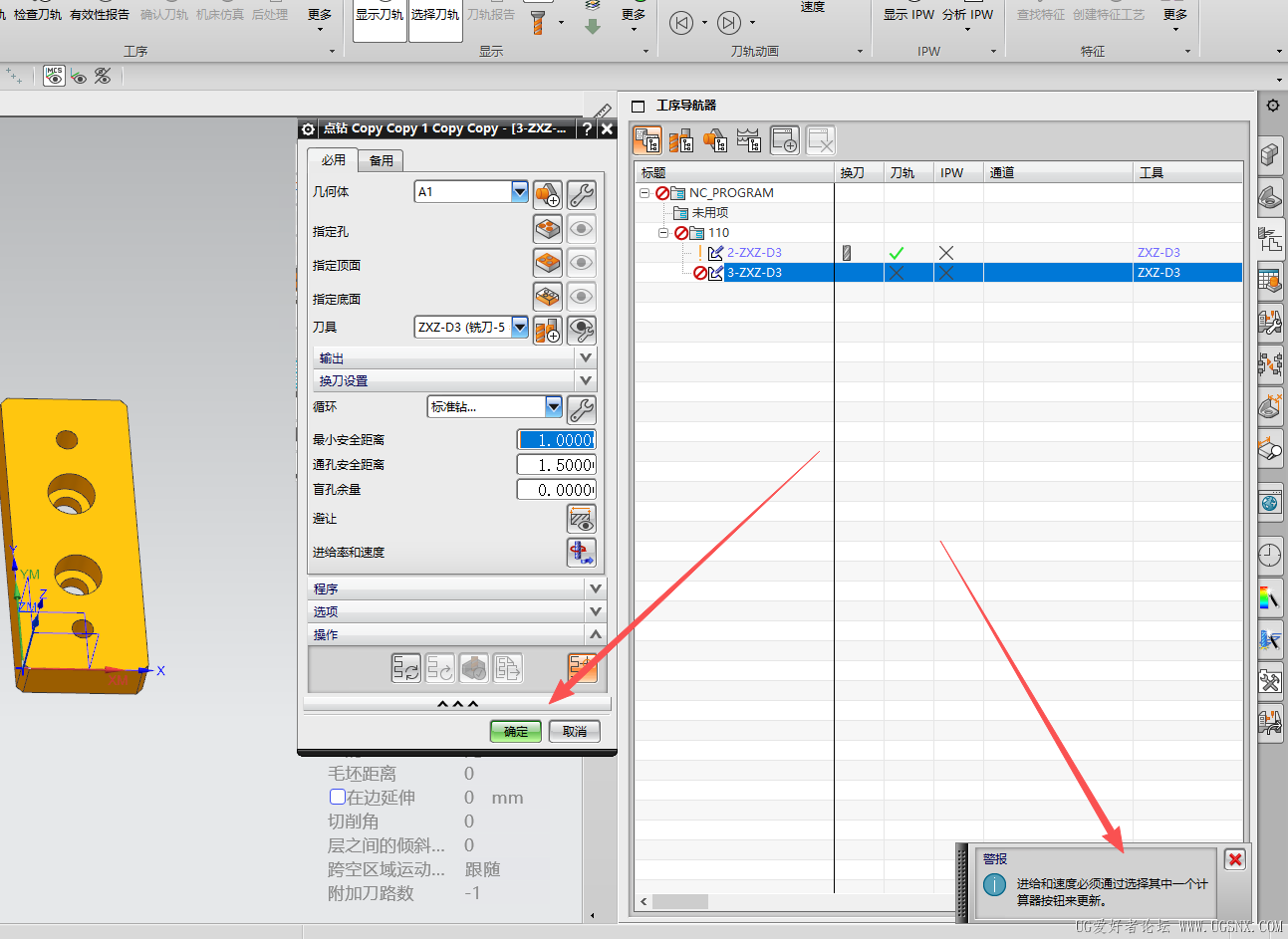Open the drilling dialog settings gear icon
The image size is (1288, 939).
pos(308,128)
